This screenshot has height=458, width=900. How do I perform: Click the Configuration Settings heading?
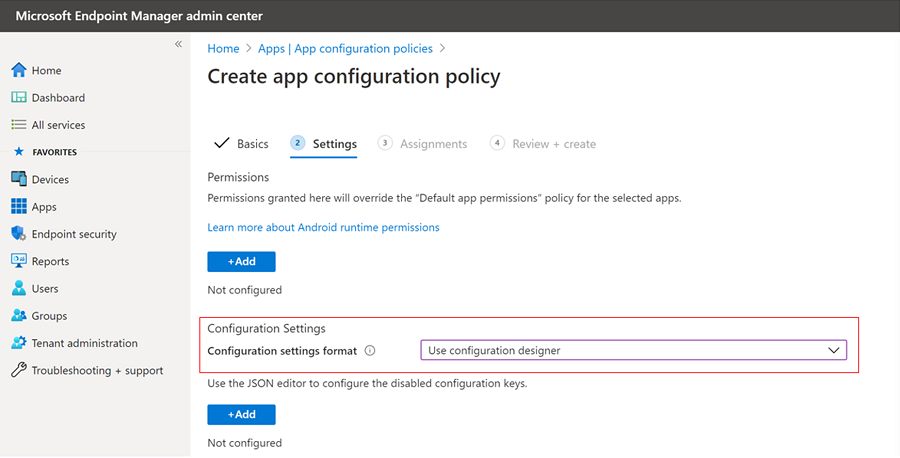click(x=266, y=328)
